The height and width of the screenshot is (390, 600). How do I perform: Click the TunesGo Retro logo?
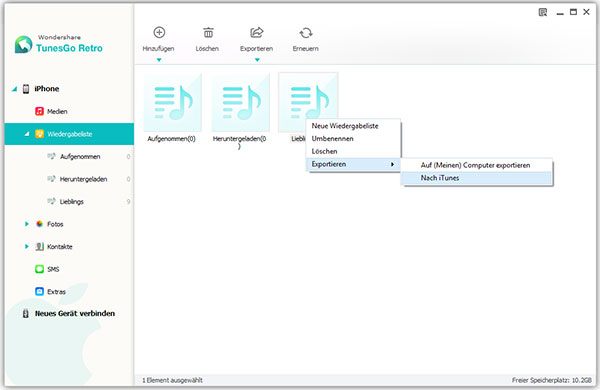pyautogui.click(x=59, y=44)
